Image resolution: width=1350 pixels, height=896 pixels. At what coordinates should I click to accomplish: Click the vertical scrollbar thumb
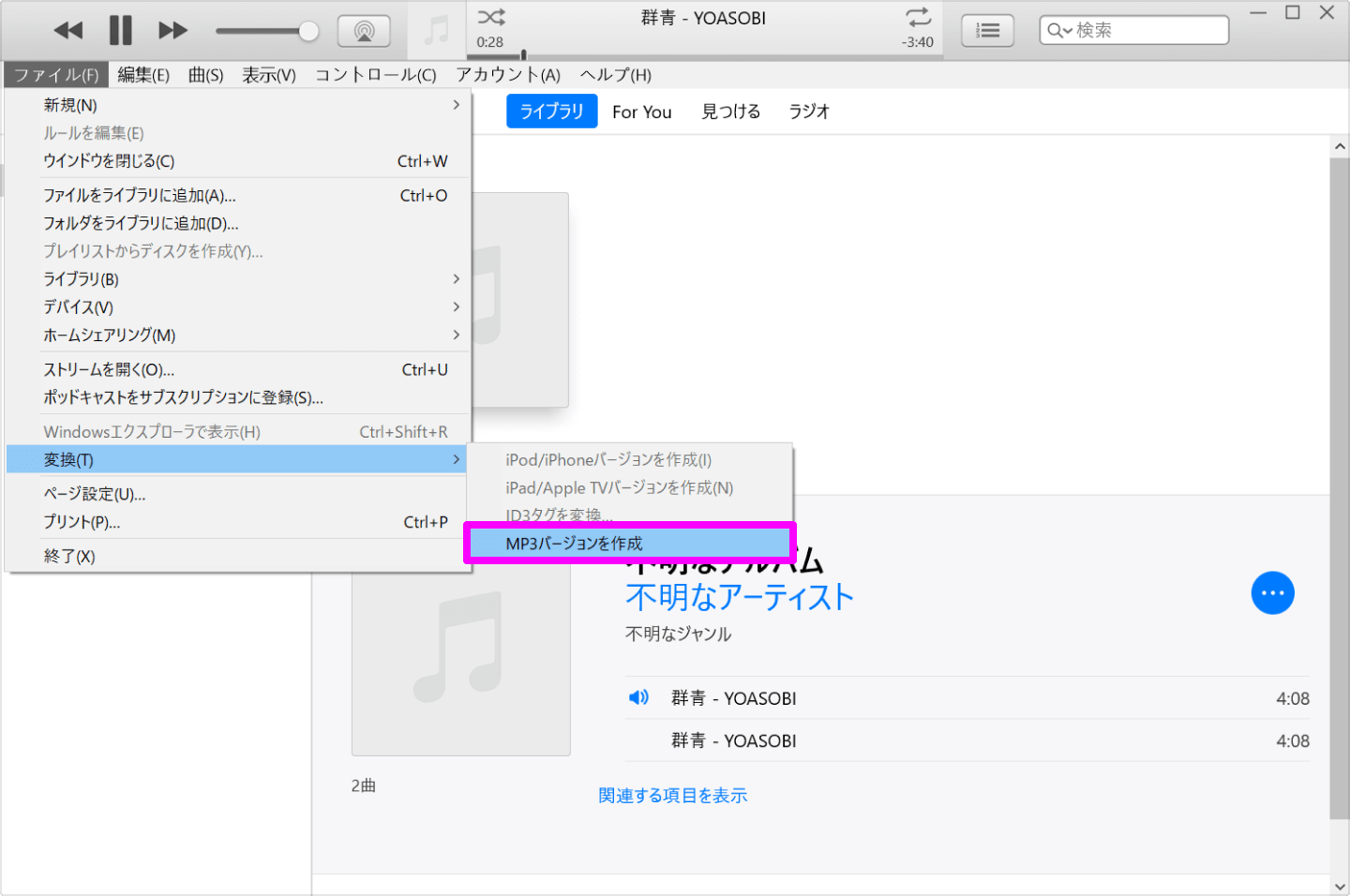pyautogui.click(x=1340, y=487)
